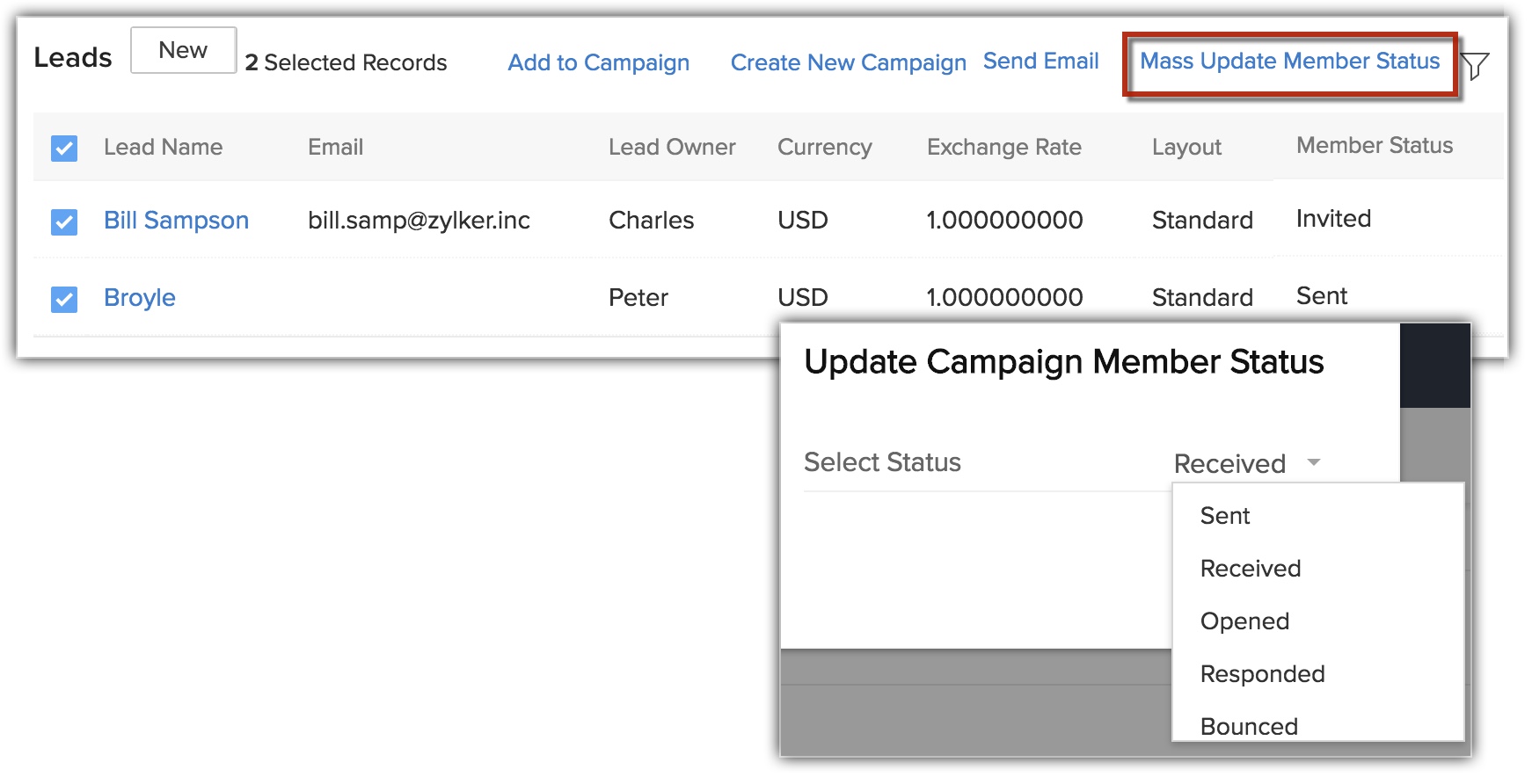The height and width of the screenshot is (784, 1532).
Task: Click the Add to Campaign link
Action: coord(598,63)
